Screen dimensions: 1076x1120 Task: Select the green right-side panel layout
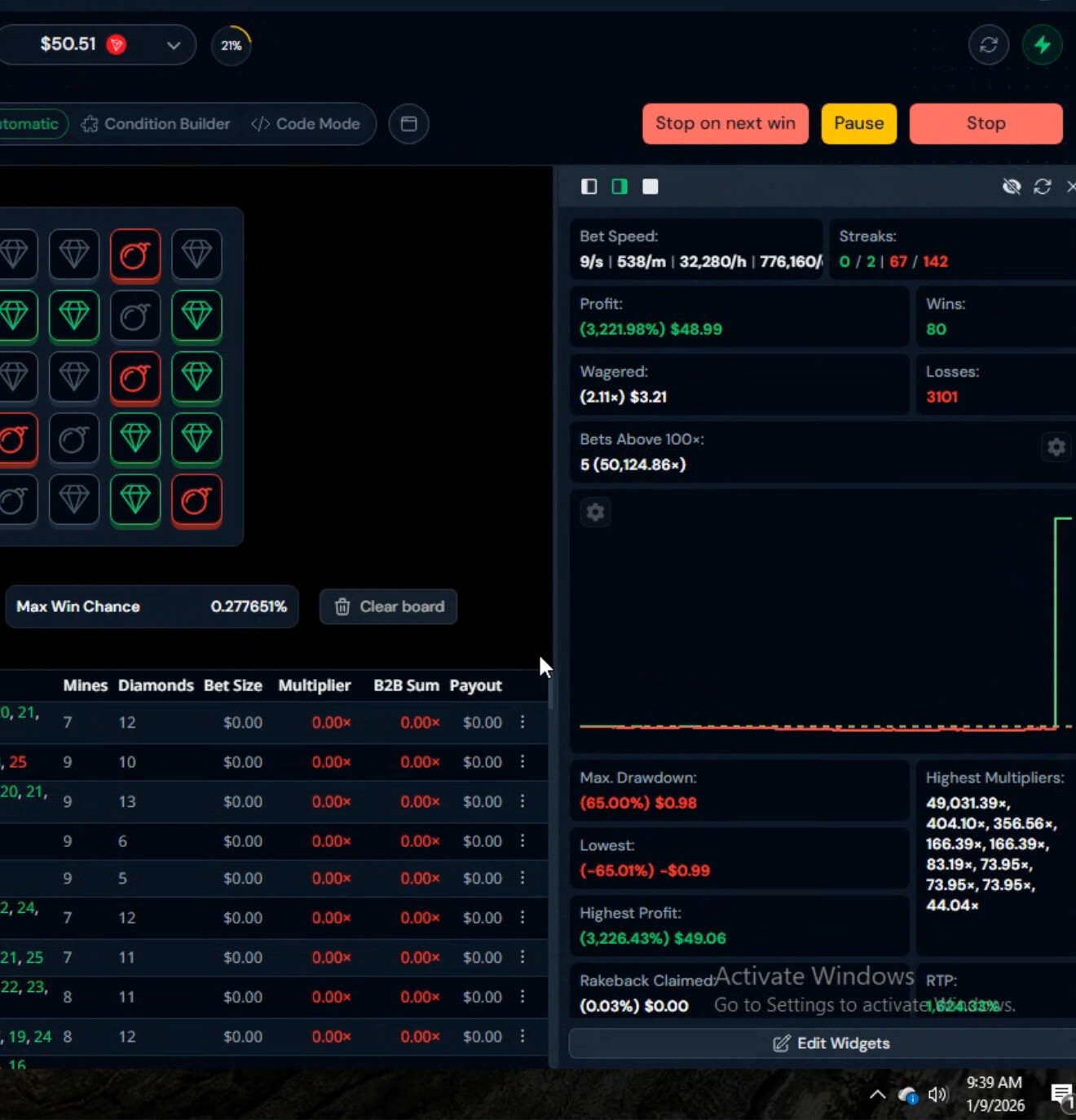pyautogui.click(x=620, y=187)
